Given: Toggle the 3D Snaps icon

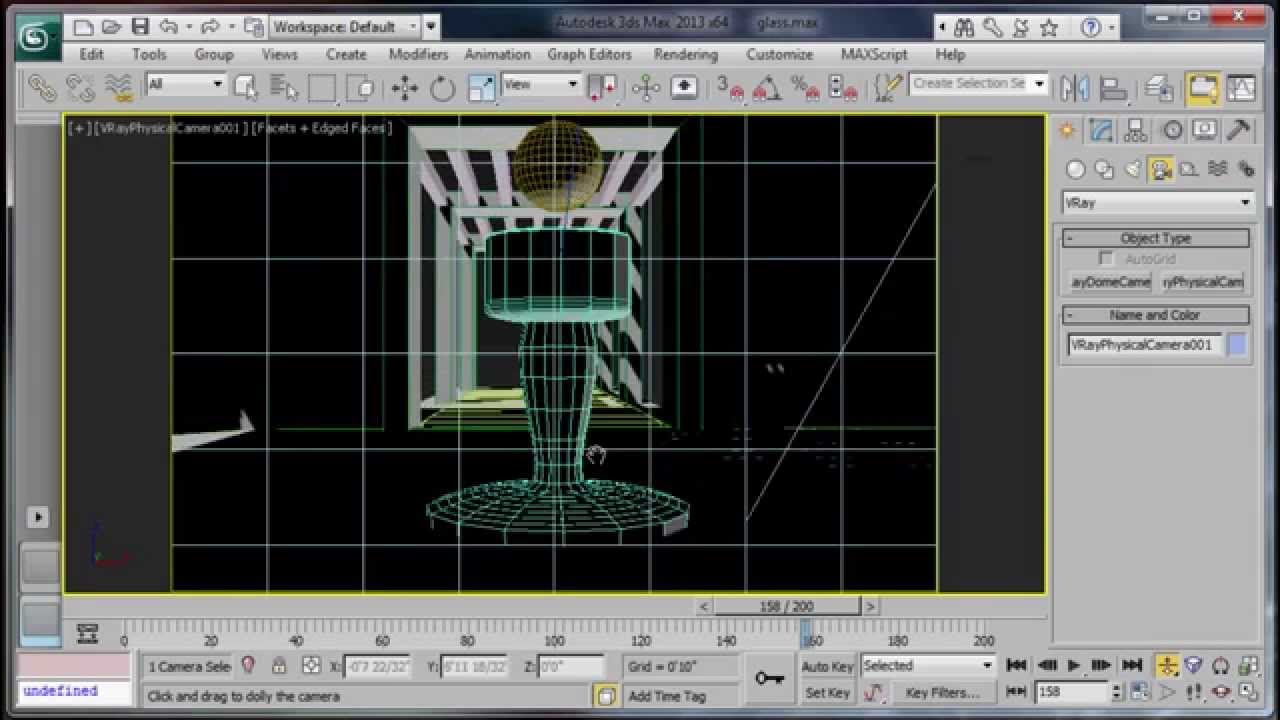Looking at the screenshot, I should pos(729,89).
